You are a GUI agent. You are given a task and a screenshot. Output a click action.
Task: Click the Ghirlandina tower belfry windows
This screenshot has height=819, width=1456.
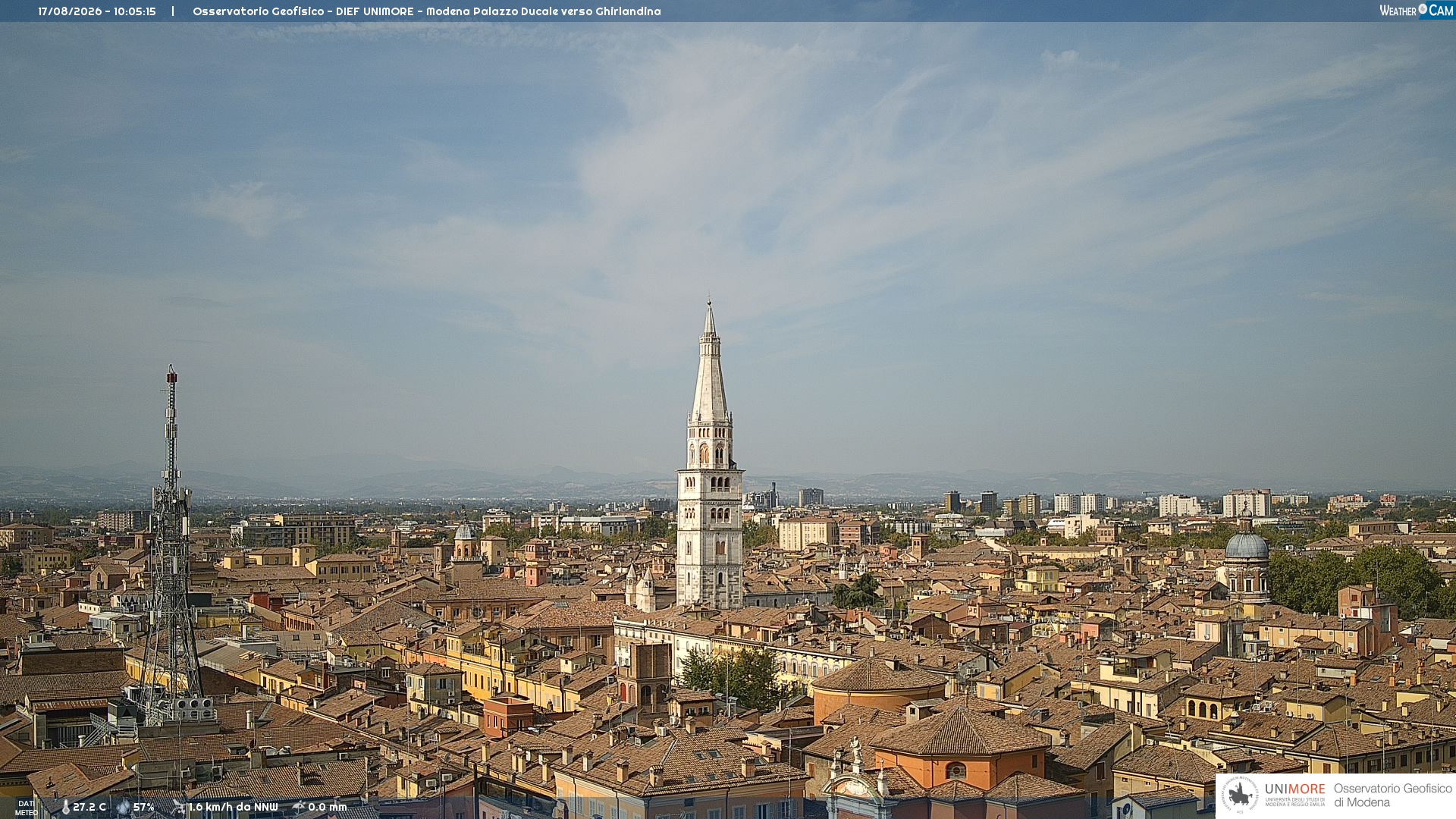click(710, 453)
